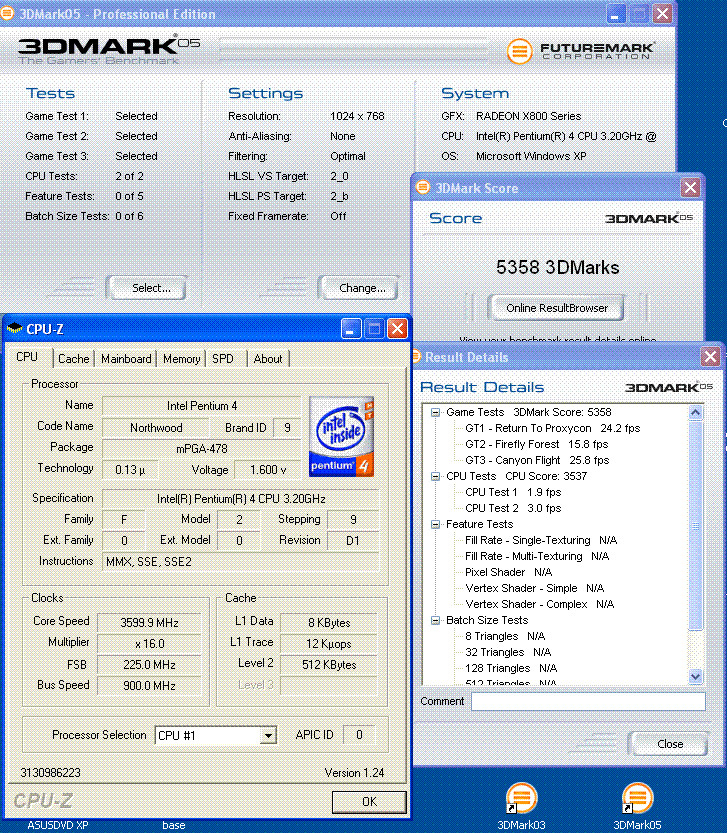Click the Bus Speed value 900.0 MHz

coord(149,686)
